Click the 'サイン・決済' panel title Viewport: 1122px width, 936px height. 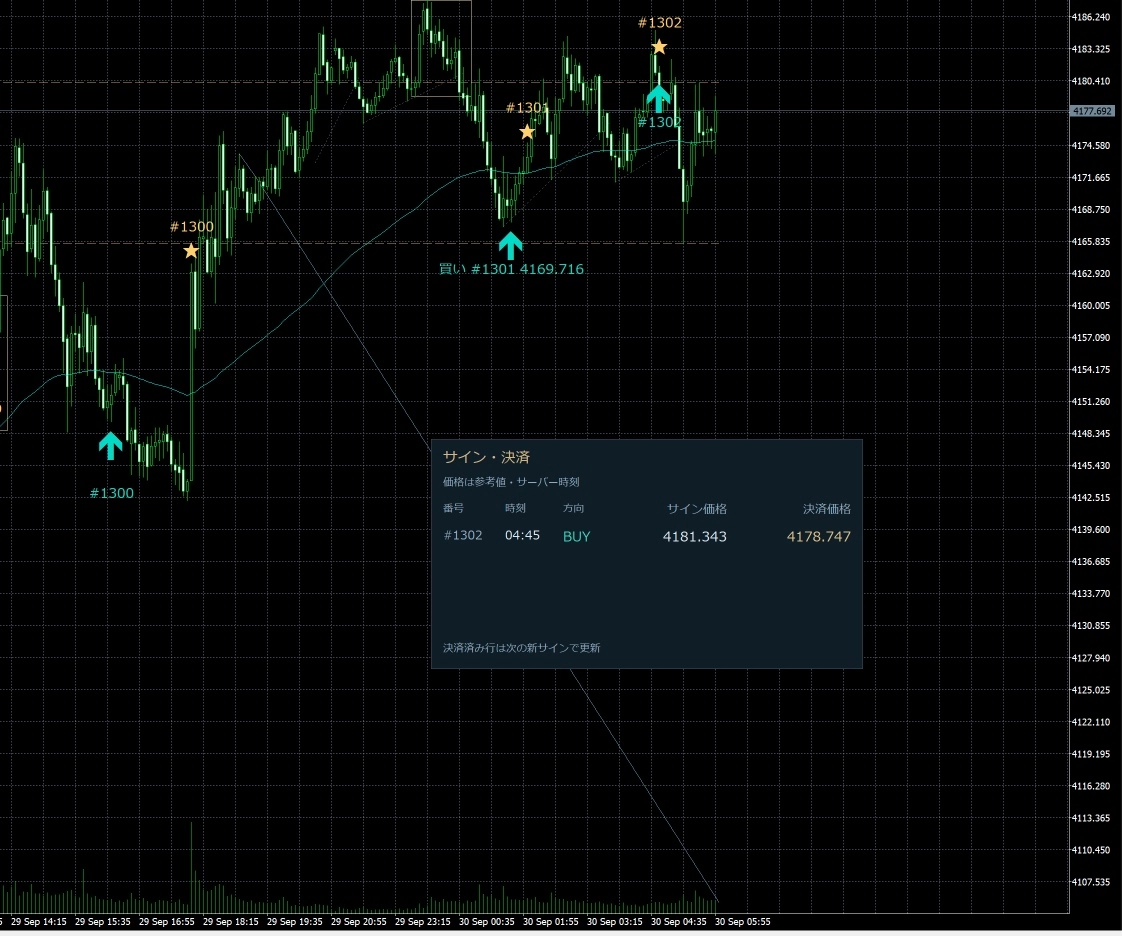(487, 457)
